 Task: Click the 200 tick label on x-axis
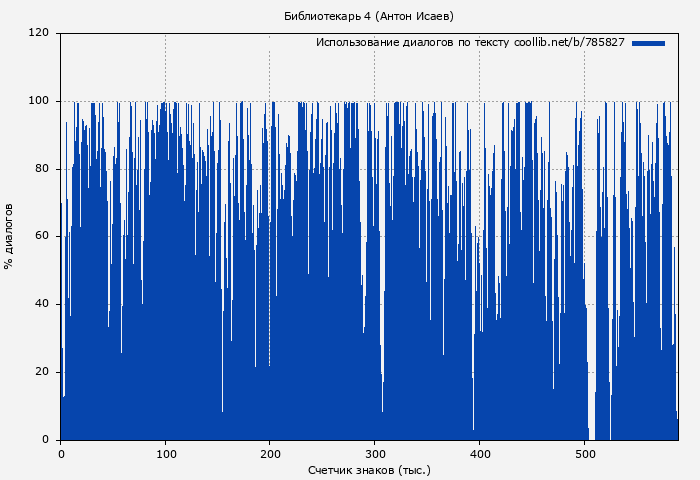coord(270,454)
